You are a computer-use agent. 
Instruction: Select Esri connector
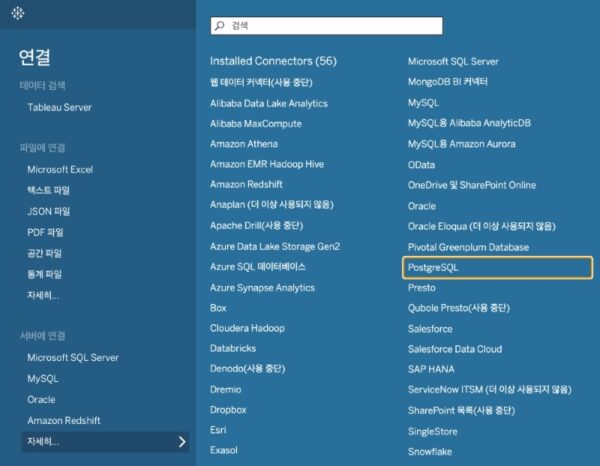[x=218, y=430]
